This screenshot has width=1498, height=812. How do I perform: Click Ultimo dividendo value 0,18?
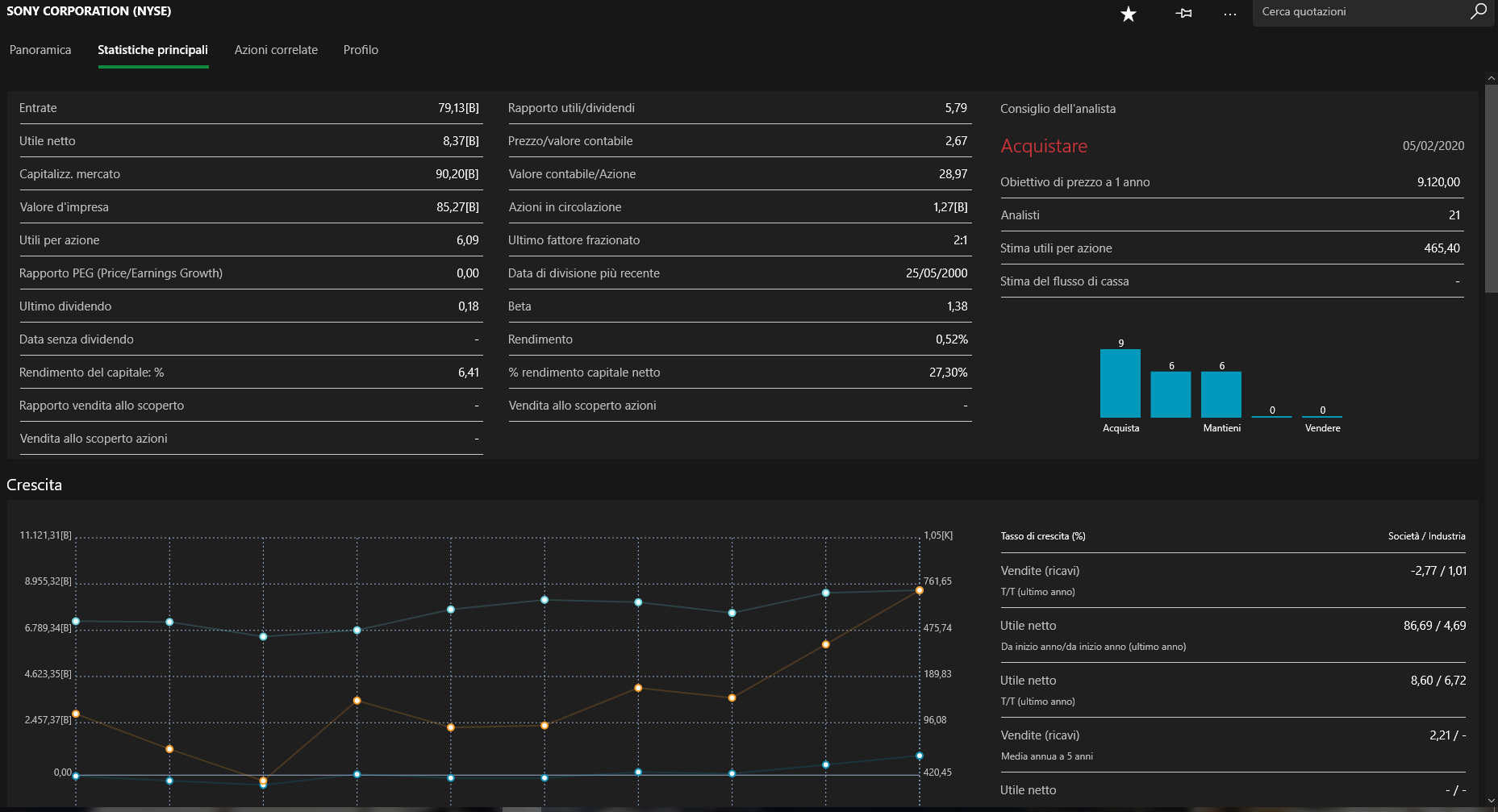click(x=468, y=306)
